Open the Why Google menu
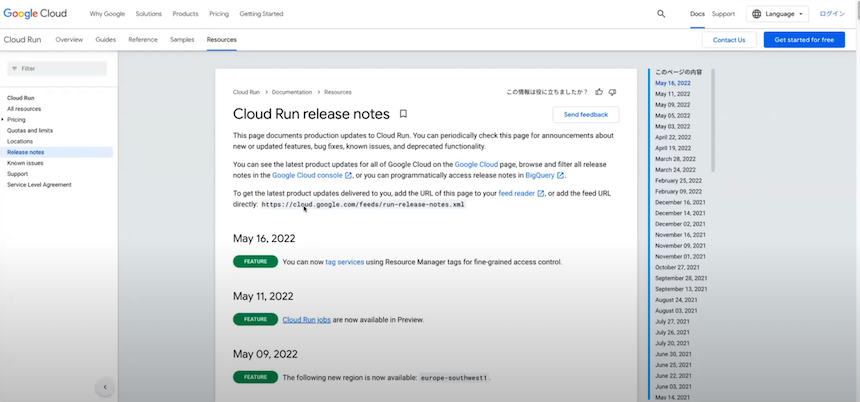 coord(108,14)
